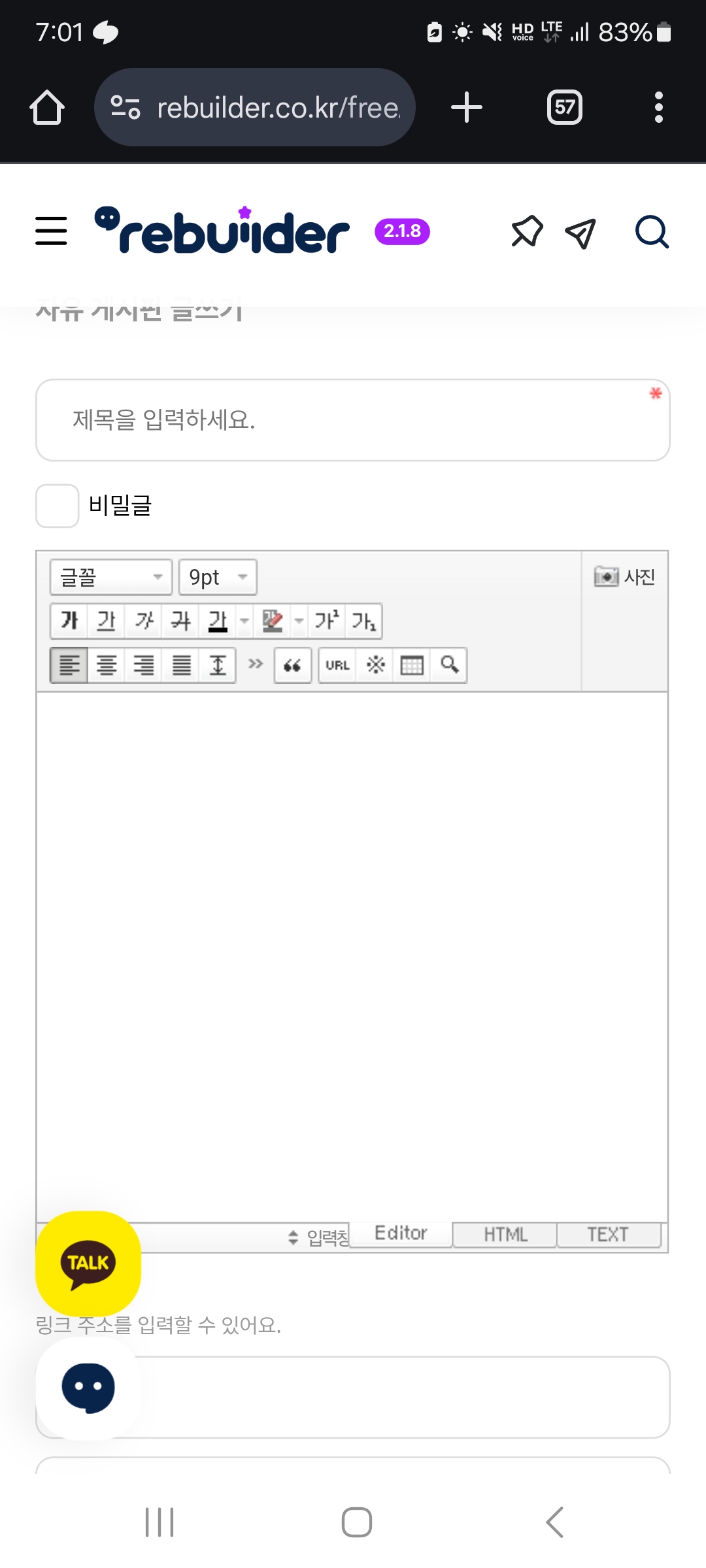The width and height of the screenshot is (706, 1568).
Task: Toggle bold text formatting
Action: [69, 621]
